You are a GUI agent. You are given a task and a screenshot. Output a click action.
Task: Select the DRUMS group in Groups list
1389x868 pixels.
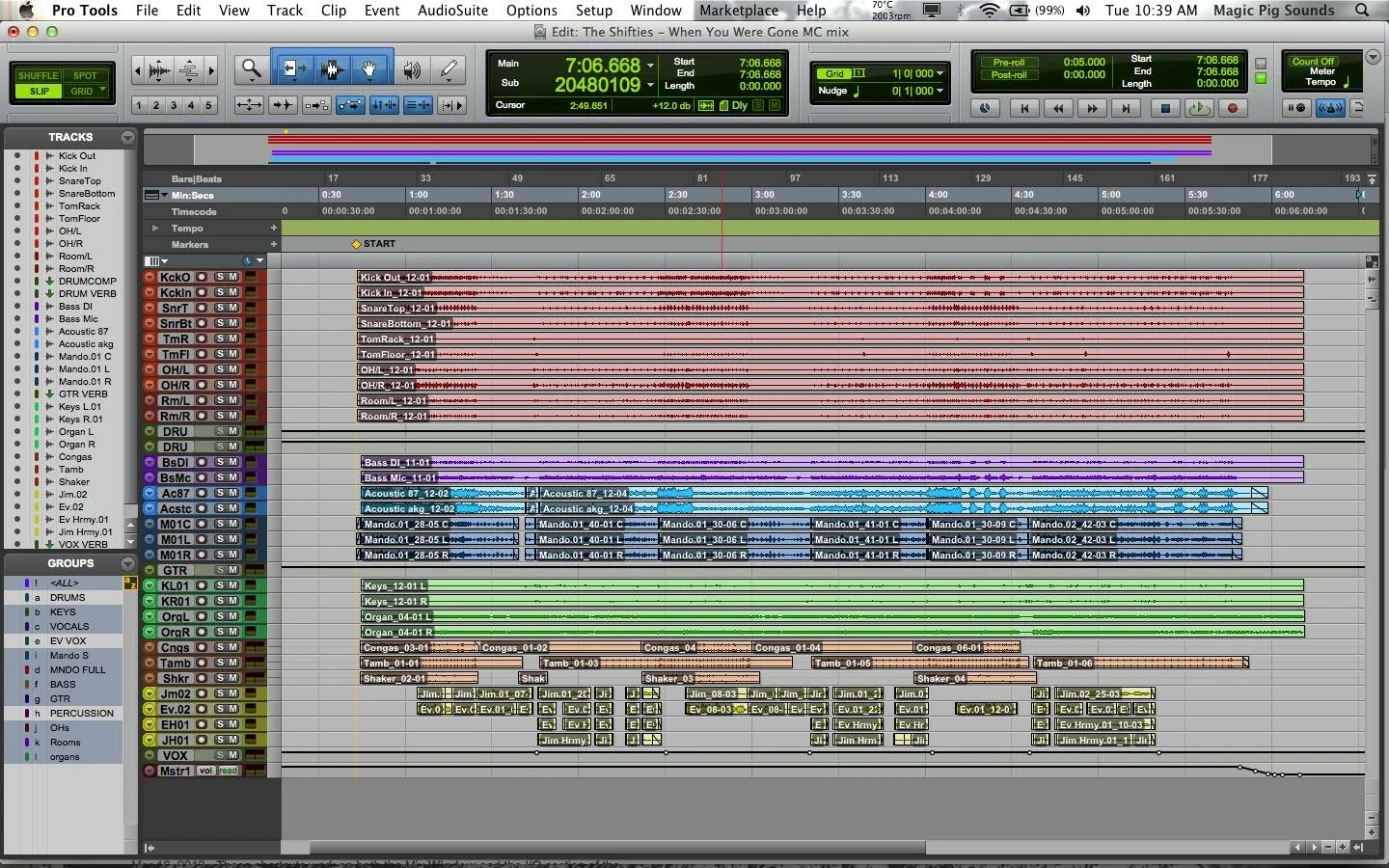[x=68, y=598]
